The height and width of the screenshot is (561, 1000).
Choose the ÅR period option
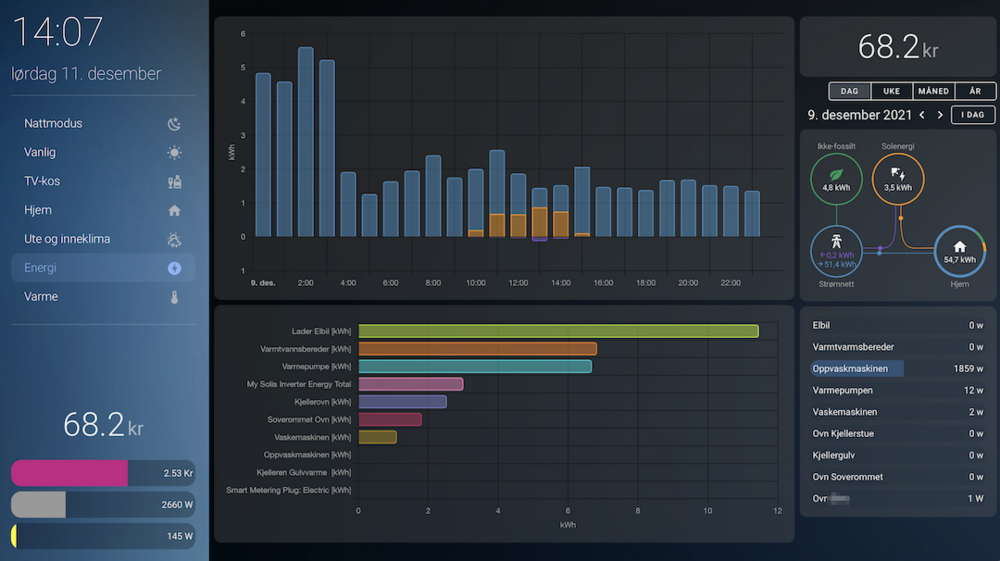[x=975, y=91]
